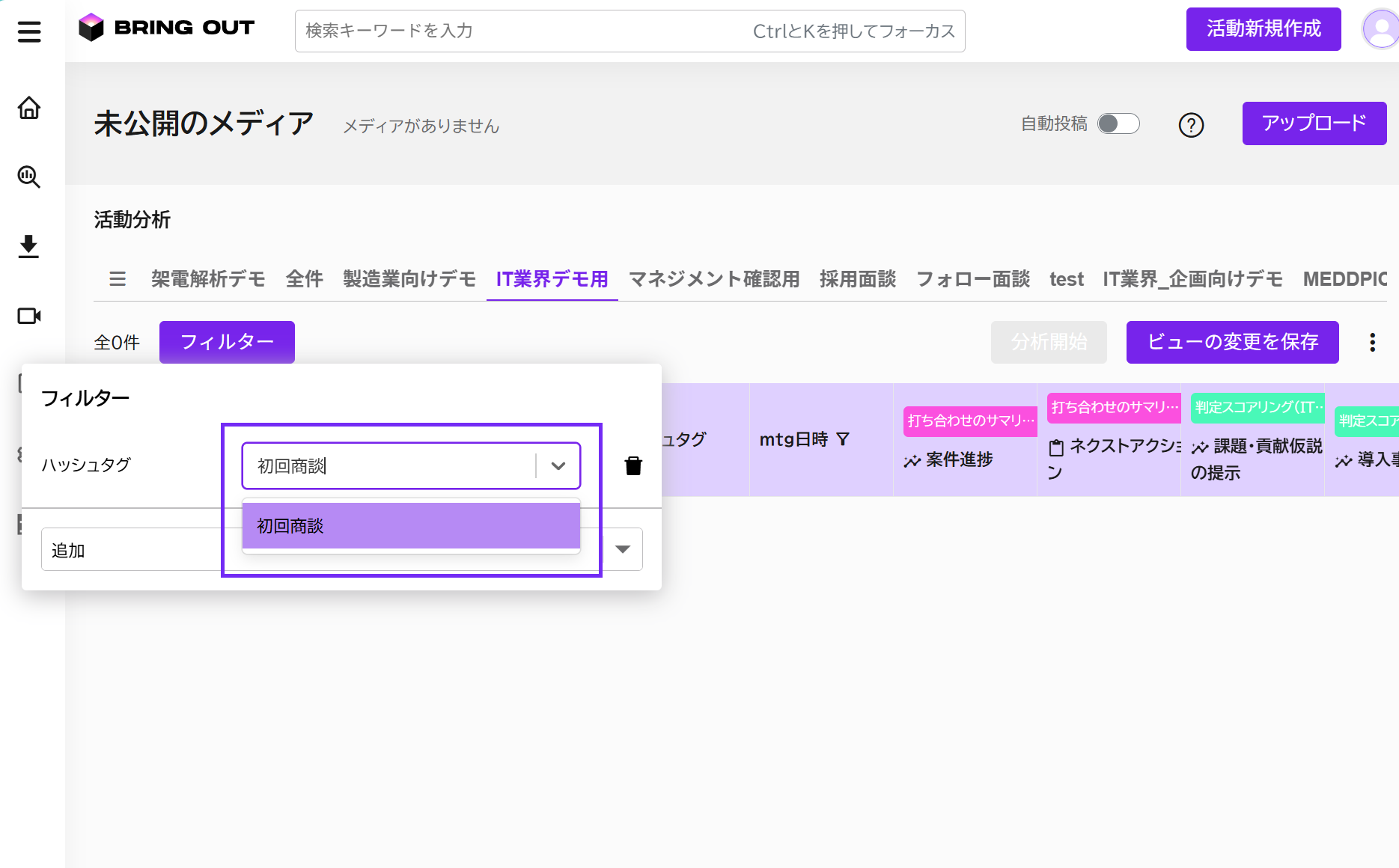Open the hamburger main menu
This screenshot has width=1399, height=868.
(x=29, y=31)
